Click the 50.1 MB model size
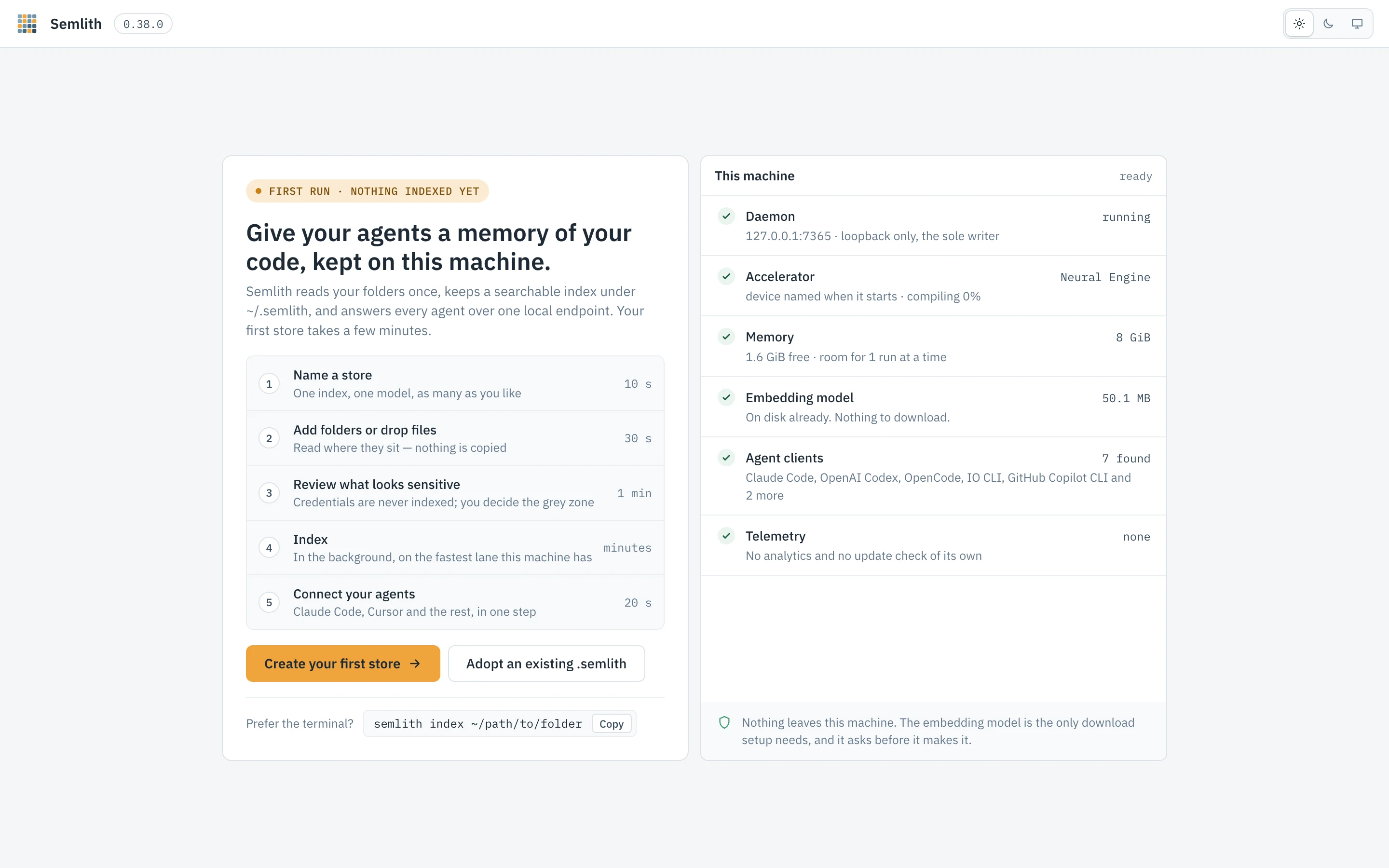 pos(1126,398)
